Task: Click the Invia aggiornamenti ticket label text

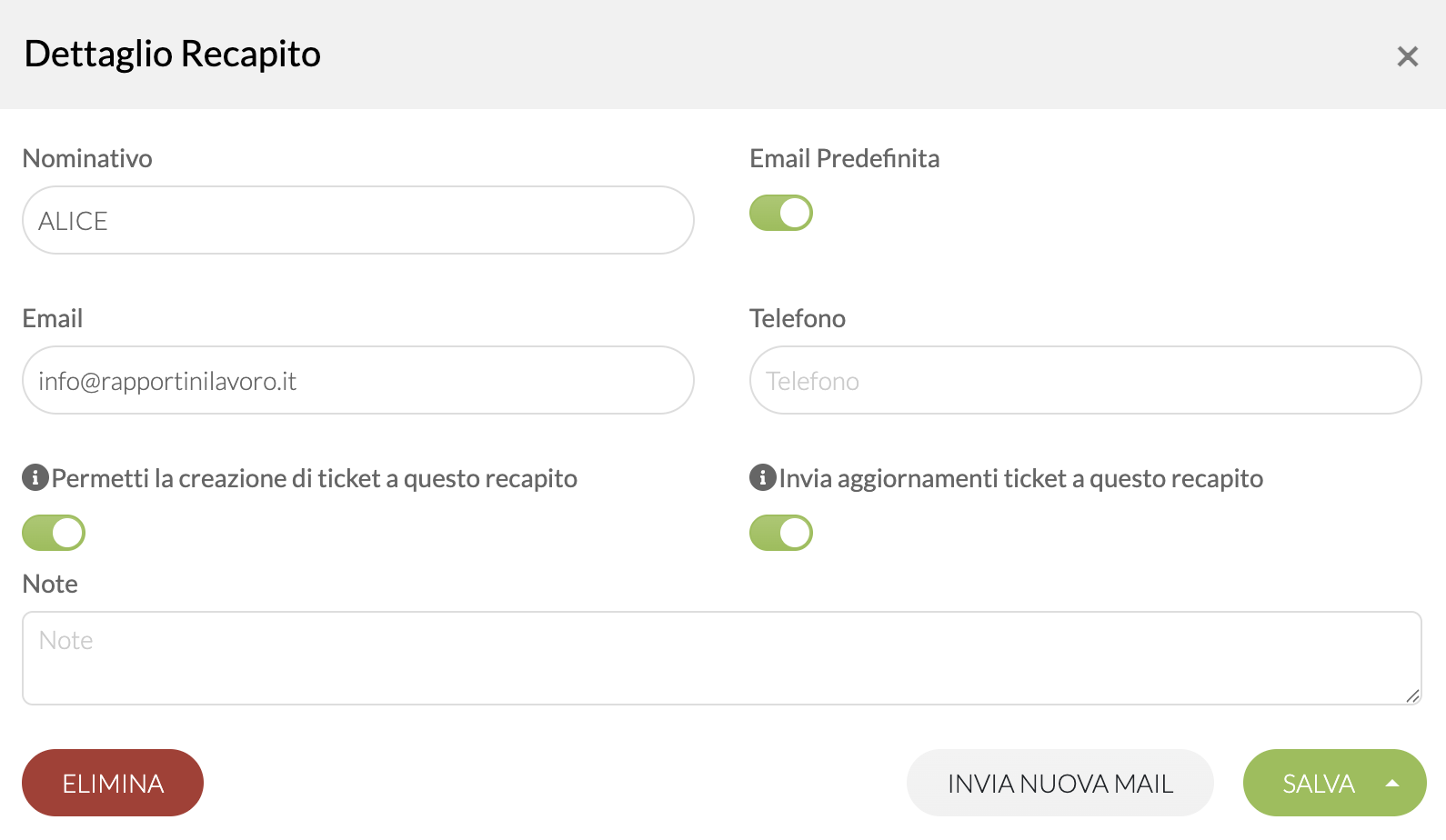Action: click(1021, 478)
